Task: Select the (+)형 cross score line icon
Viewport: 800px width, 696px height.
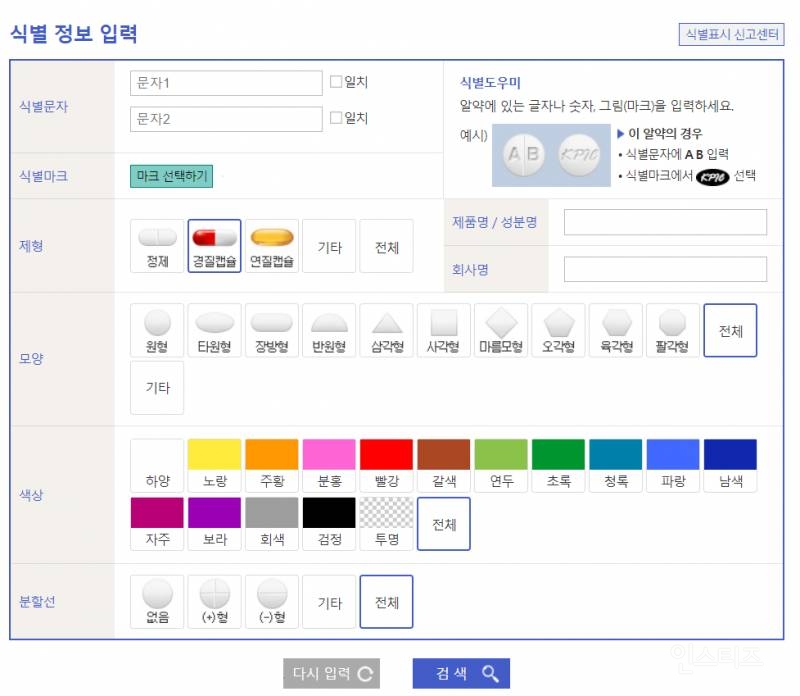Action: tap(214, 602)
